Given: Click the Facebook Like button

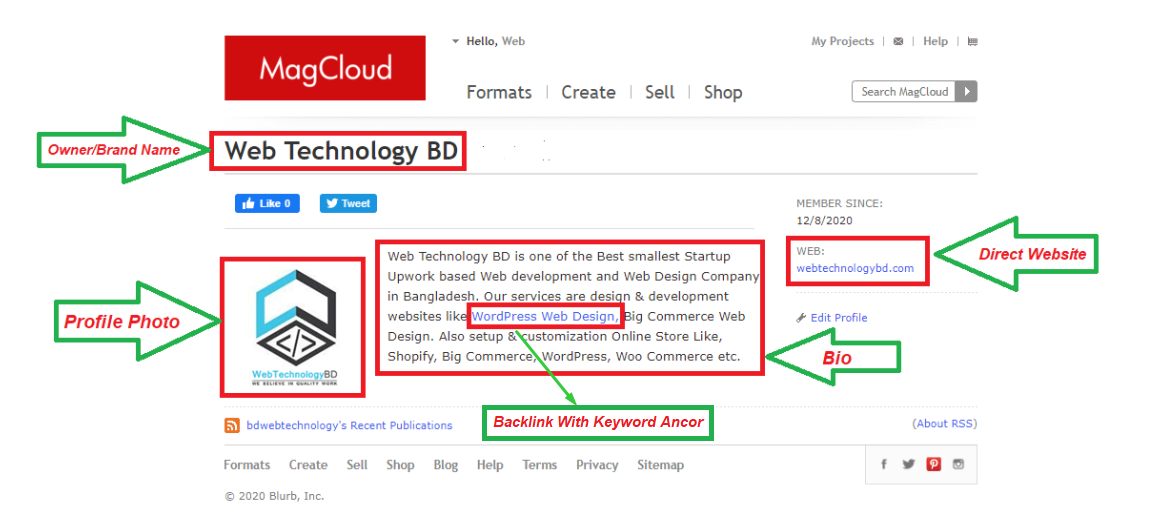Looking at the screenshot, I should 267,203.
